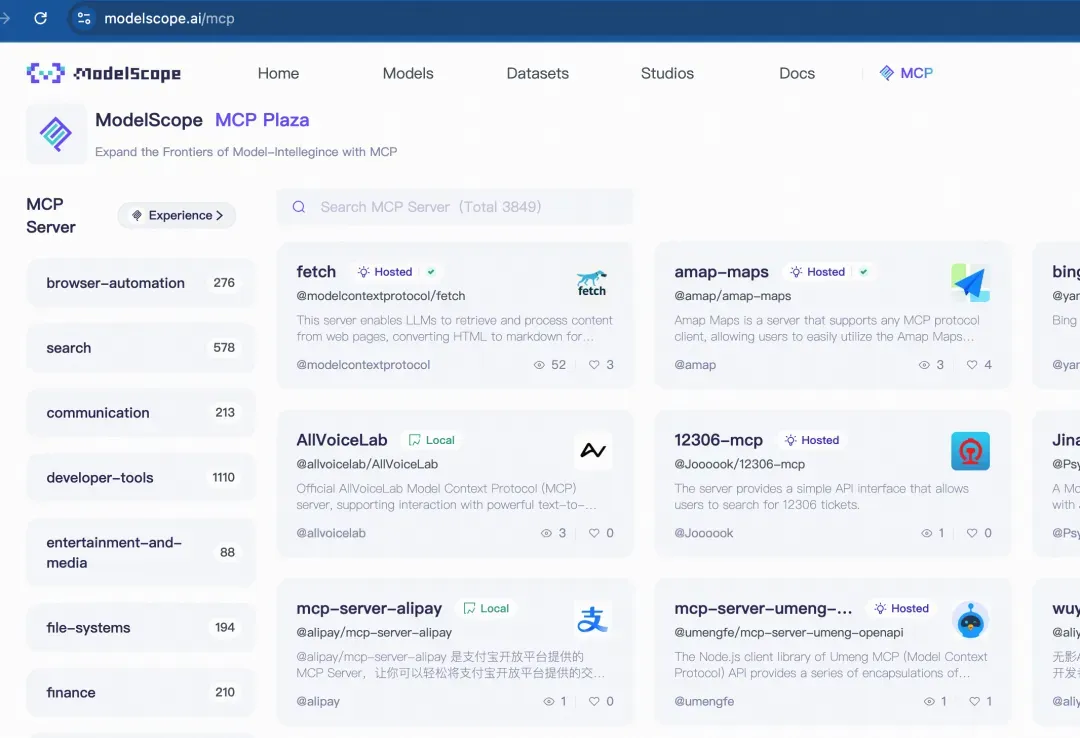
Task: Open the fetch server title
Action: [316, 271]
